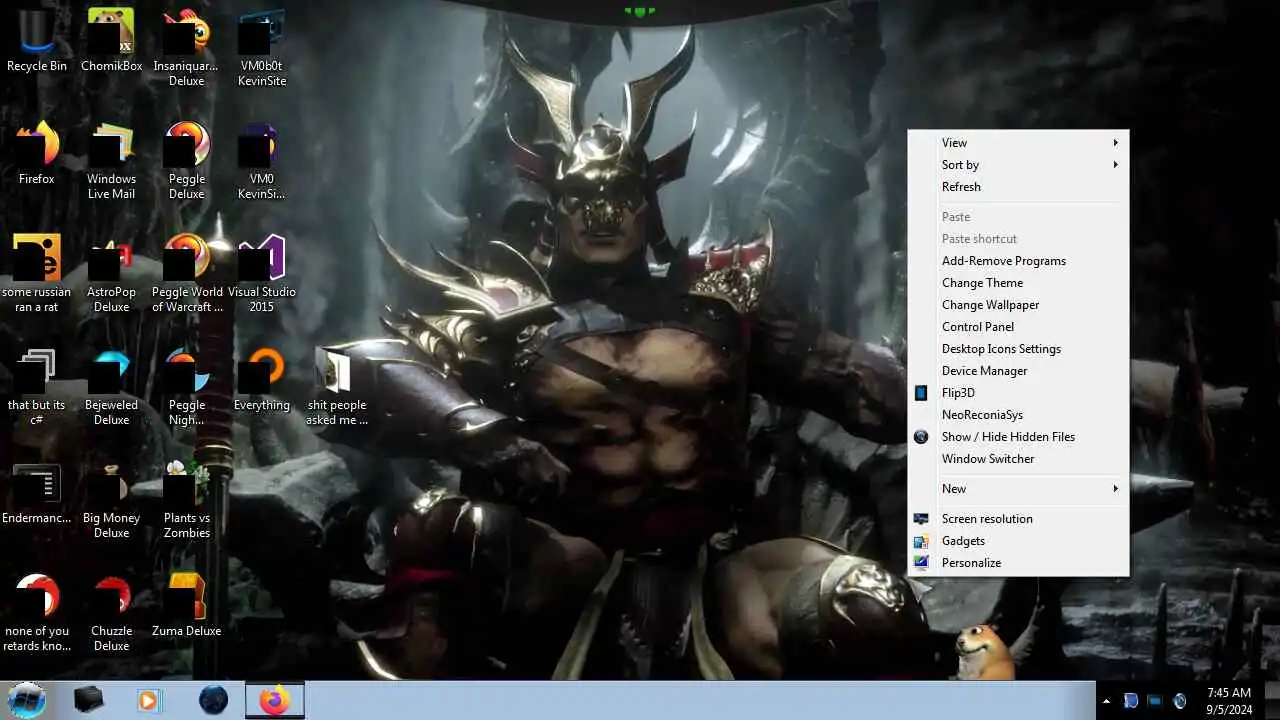The width and height of the screenshot is (1280, 720).
Task: Choose Desktop Icons Settings entry
Action: (1018, 349)
